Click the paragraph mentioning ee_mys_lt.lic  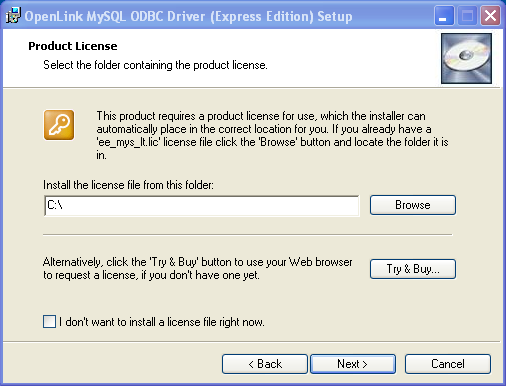pos(272,136)
